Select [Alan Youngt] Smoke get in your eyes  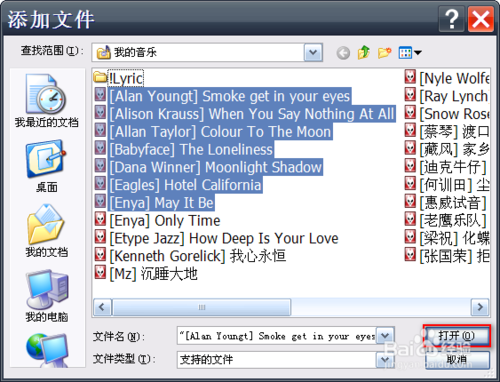[x=230, y=96]
